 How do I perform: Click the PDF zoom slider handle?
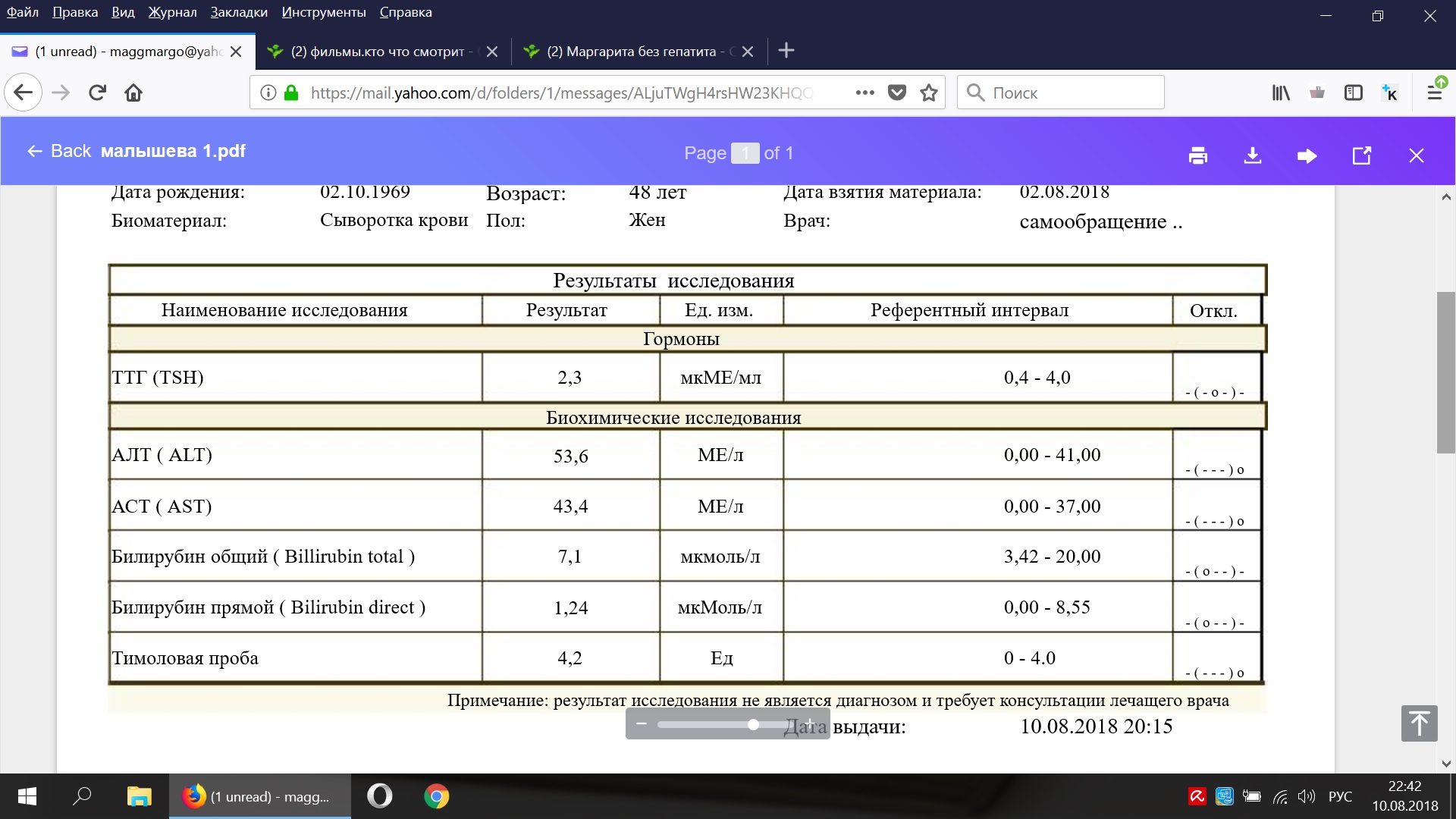[753, 724]
